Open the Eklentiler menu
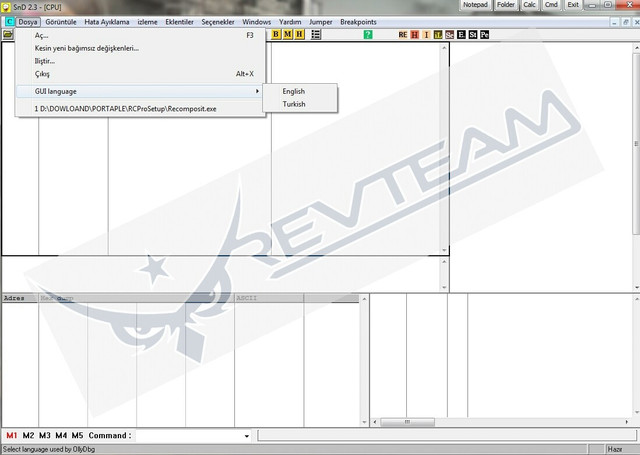This screenshot has height=455, width=640. [180, 22]
